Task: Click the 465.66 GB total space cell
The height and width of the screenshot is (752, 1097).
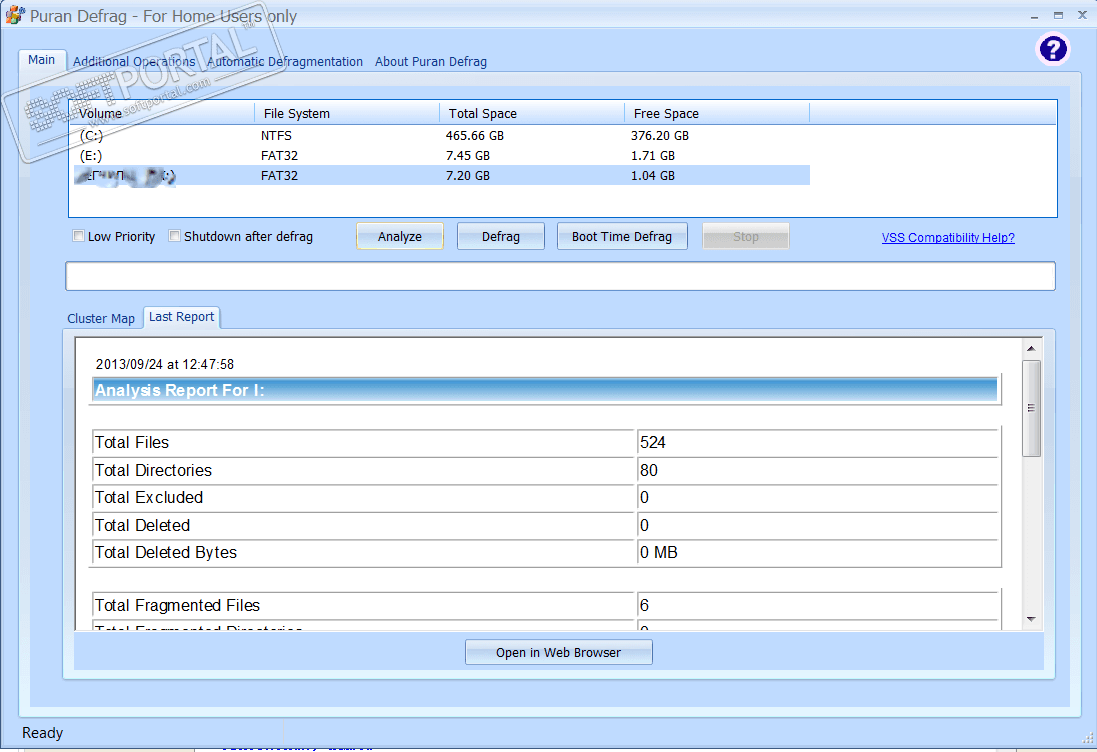Action: (474, 136)
